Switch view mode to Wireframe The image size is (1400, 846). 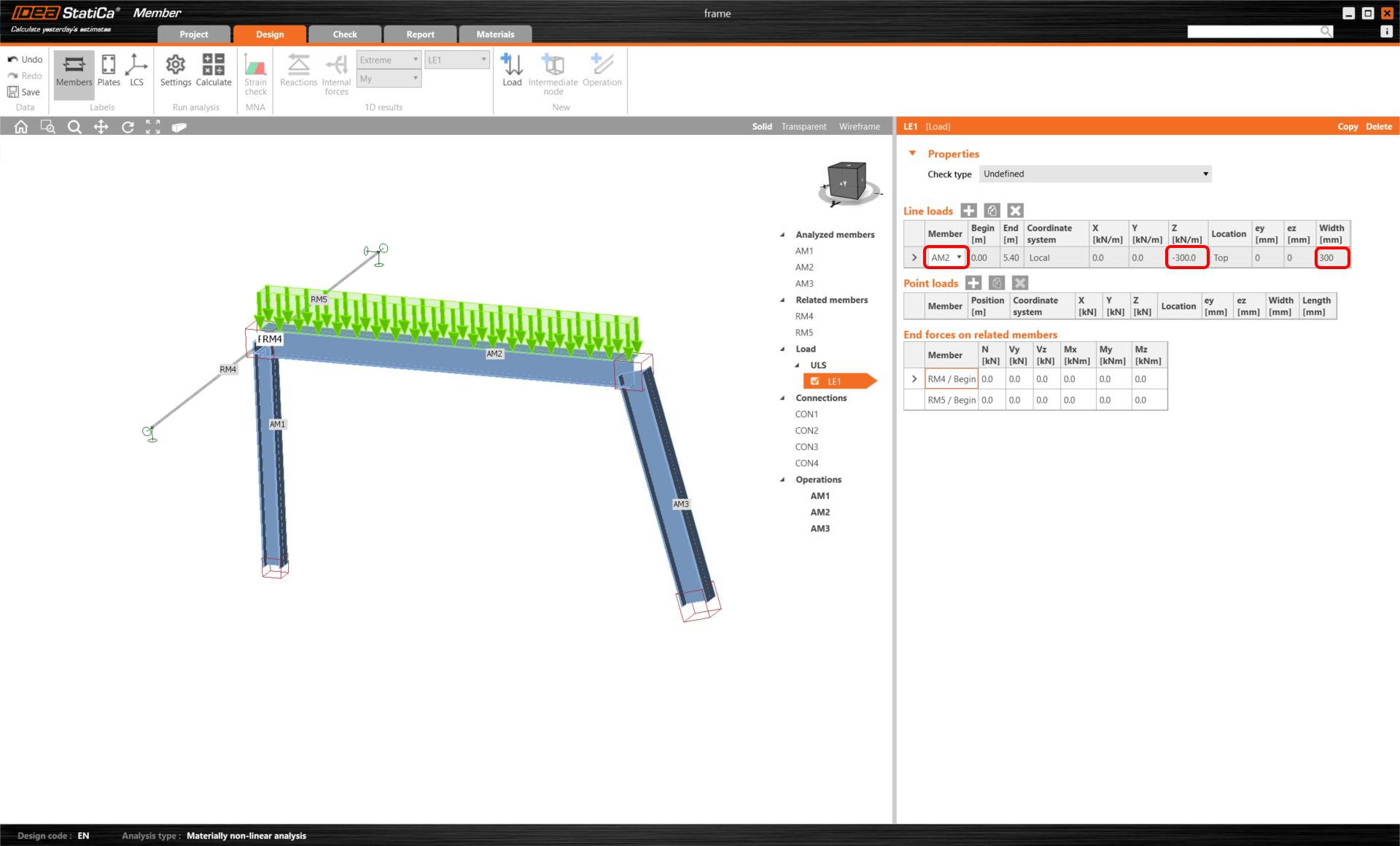[x=859, y=127]
